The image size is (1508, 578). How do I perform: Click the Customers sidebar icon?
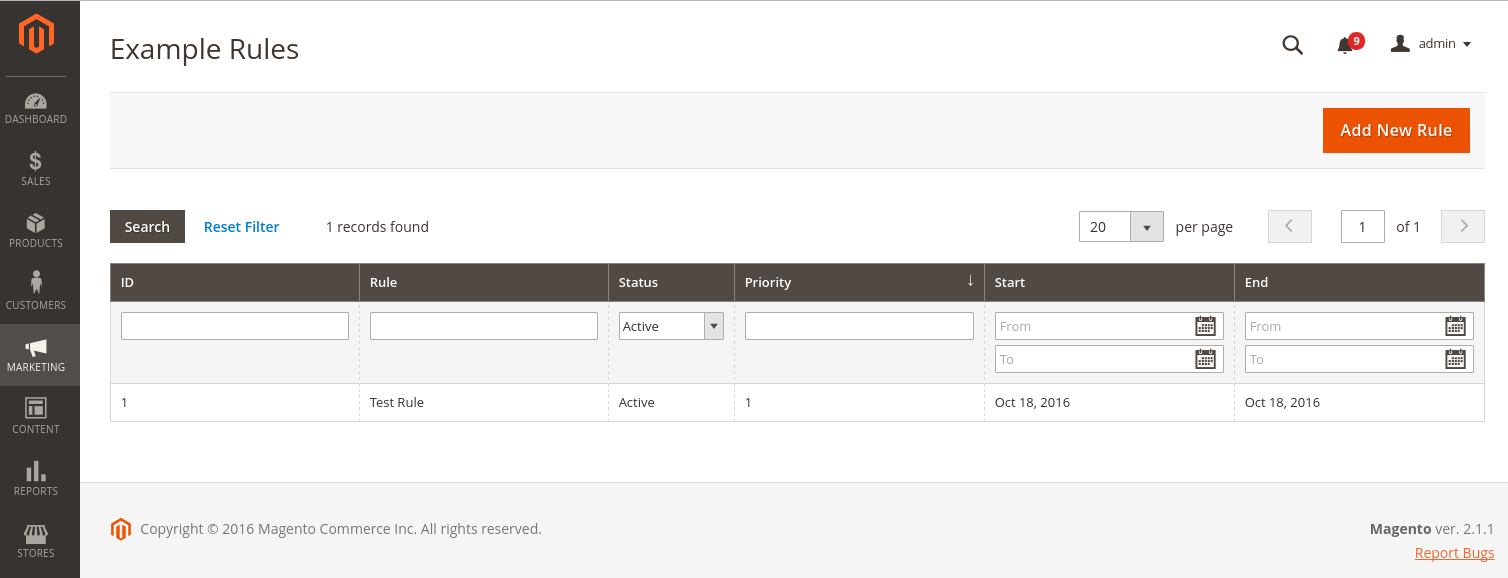pyautogui.click(x=36, y=293)
